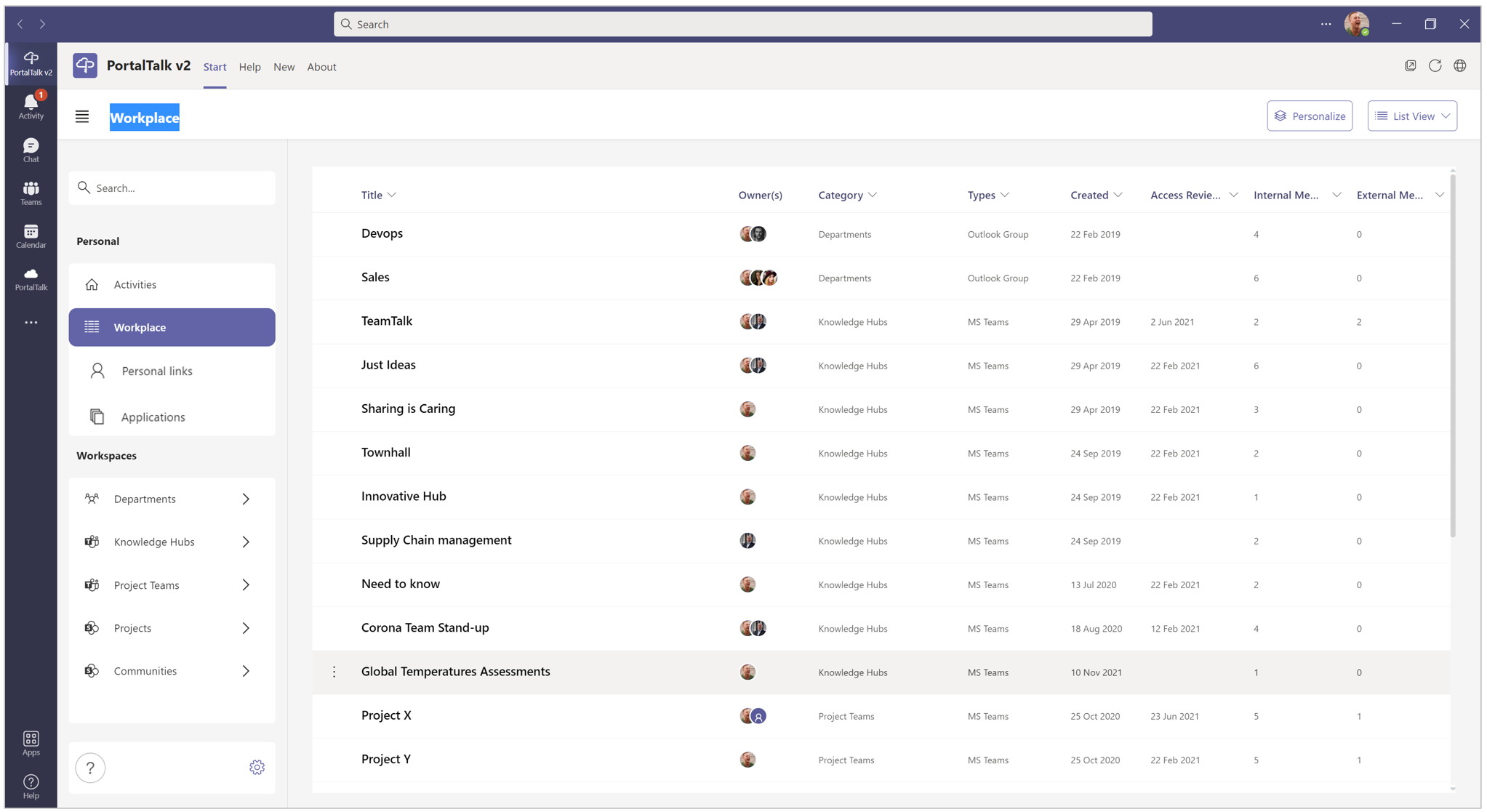This screenshot has width=1487, height=812.
Task: Select Applications in the sidebar
Action: pyautogui.click(x=172, y=417)
